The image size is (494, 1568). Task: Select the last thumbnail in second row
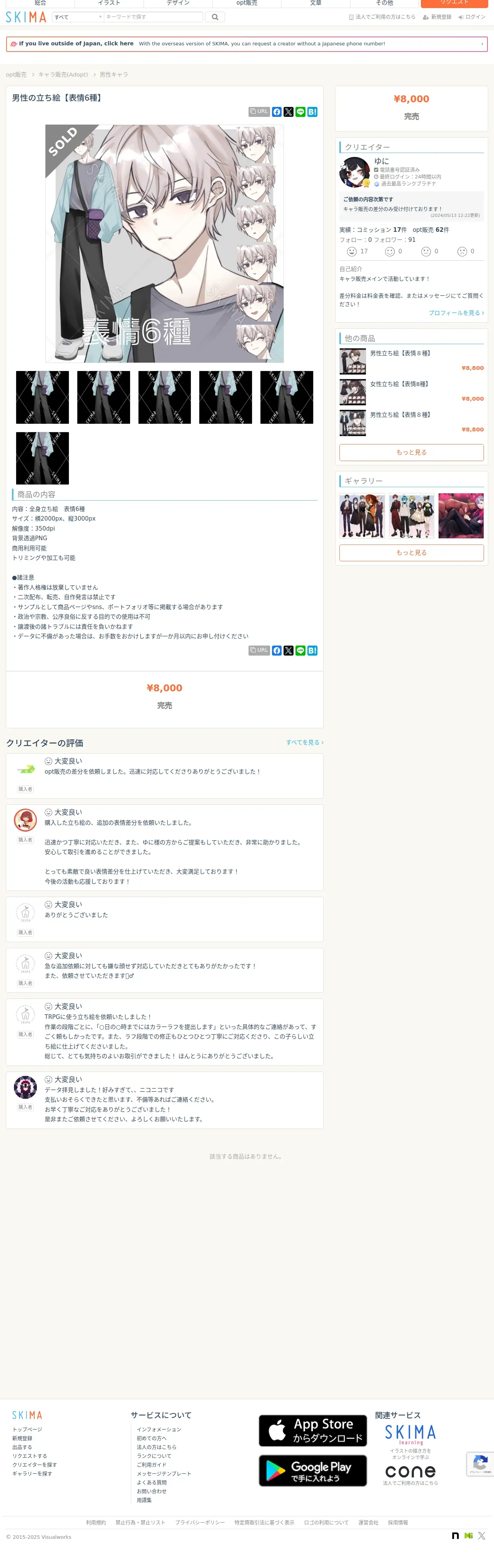click(x=43, y=458)
